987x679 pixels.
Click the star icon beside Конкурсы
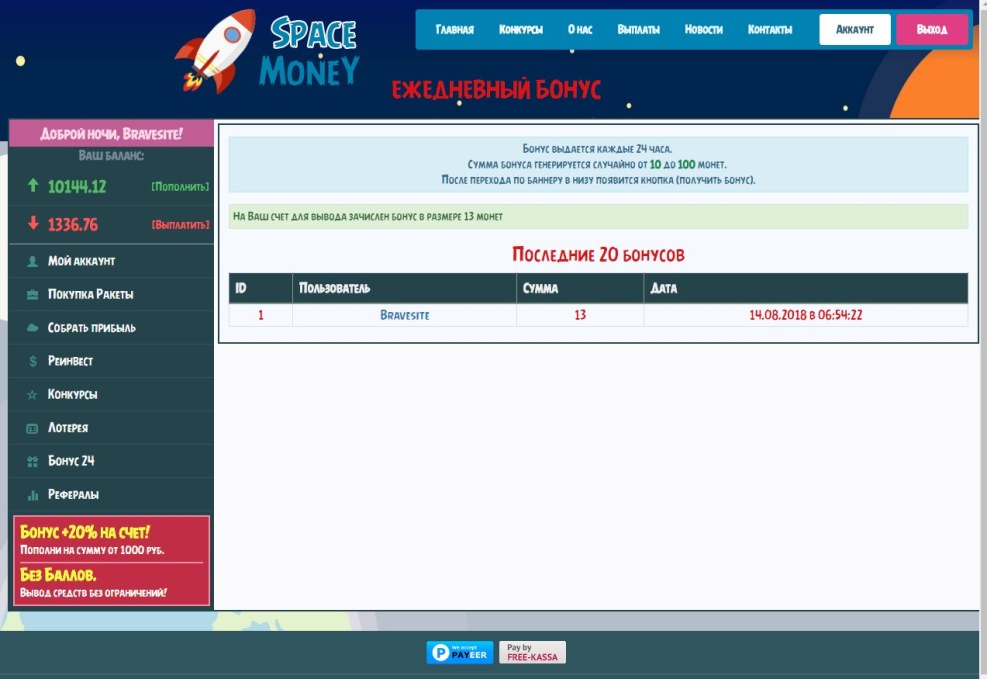tap(33, 395)
